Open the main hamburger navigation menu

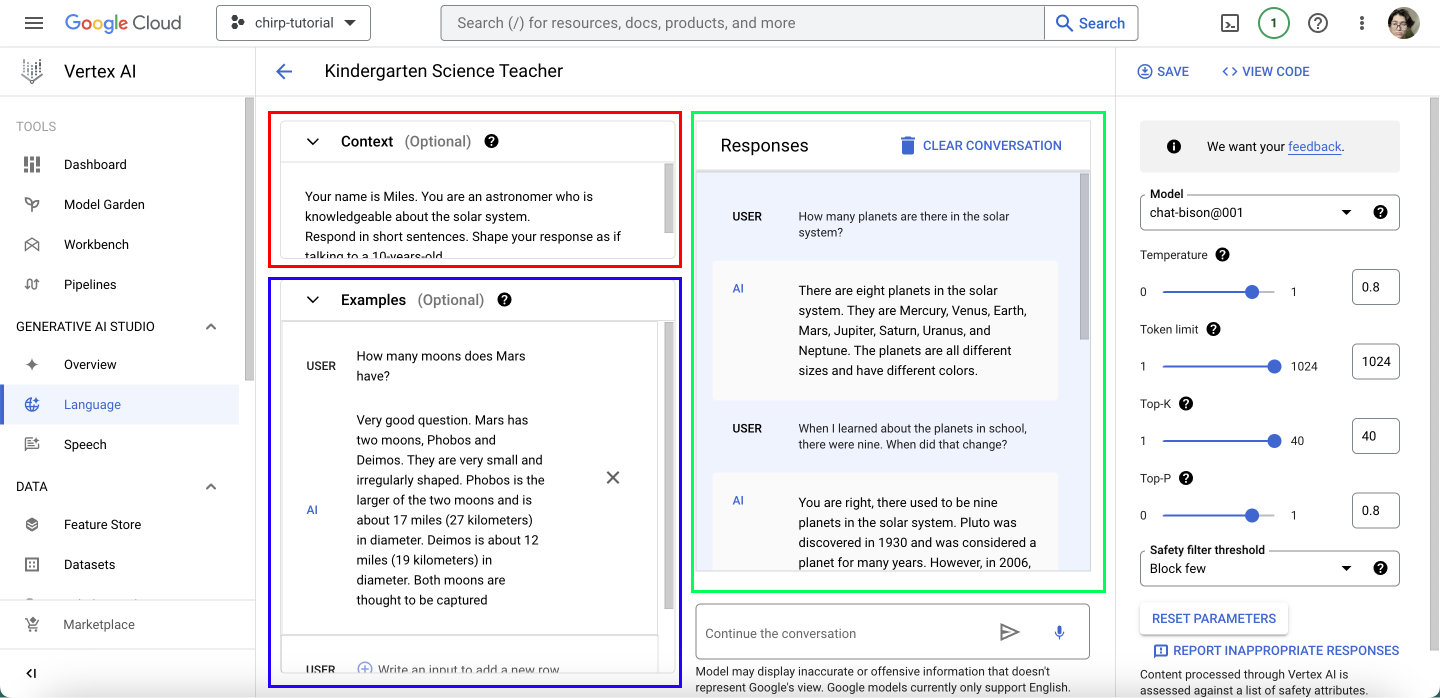[x=34, y=23]
